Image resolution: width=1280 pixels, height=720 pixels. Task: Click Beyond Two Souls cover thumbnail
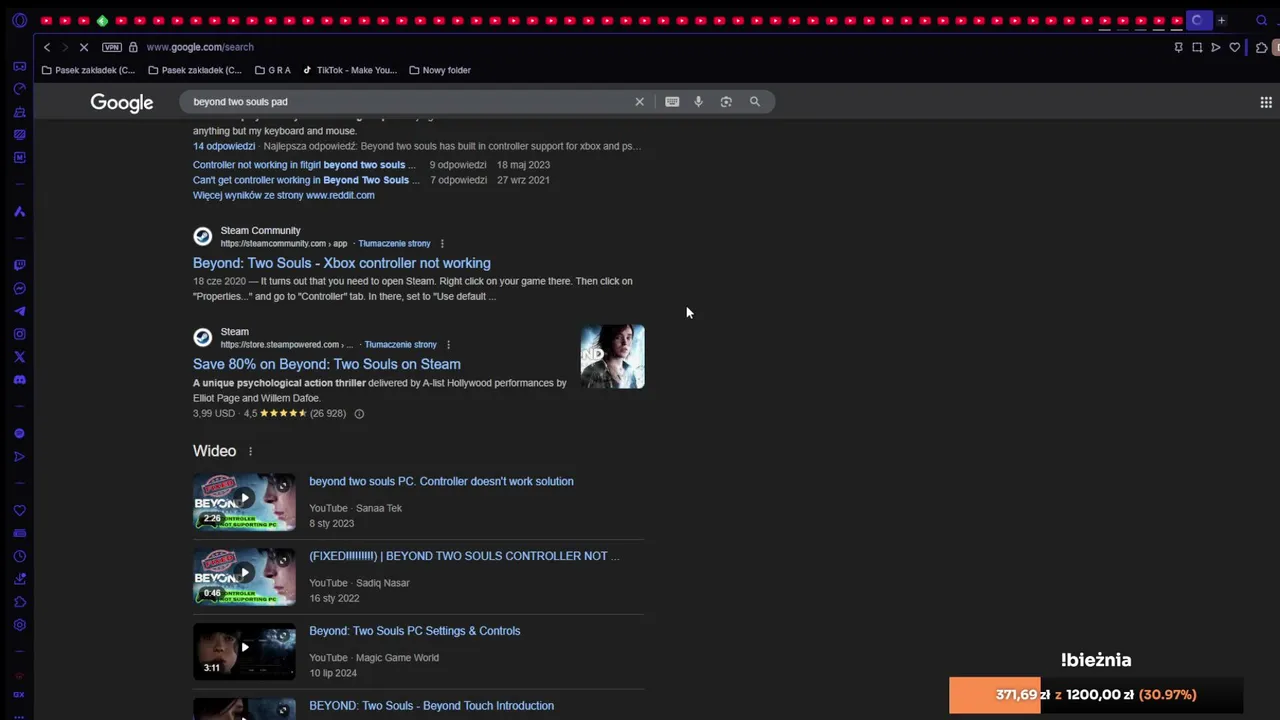click(x=613, y=356)
